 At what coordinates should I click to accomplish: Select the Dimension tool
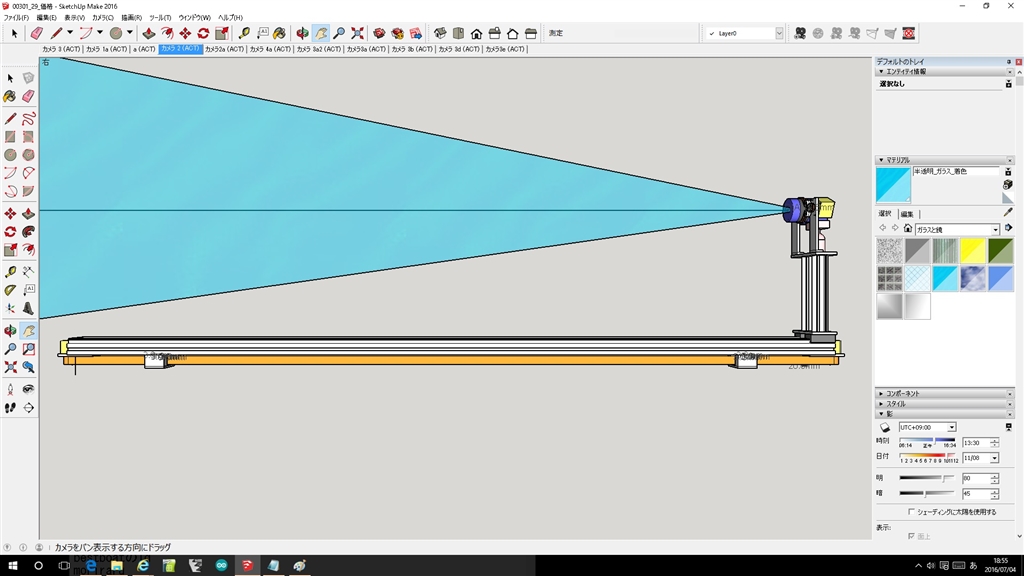pyautogui.click(x=28, y=272)
